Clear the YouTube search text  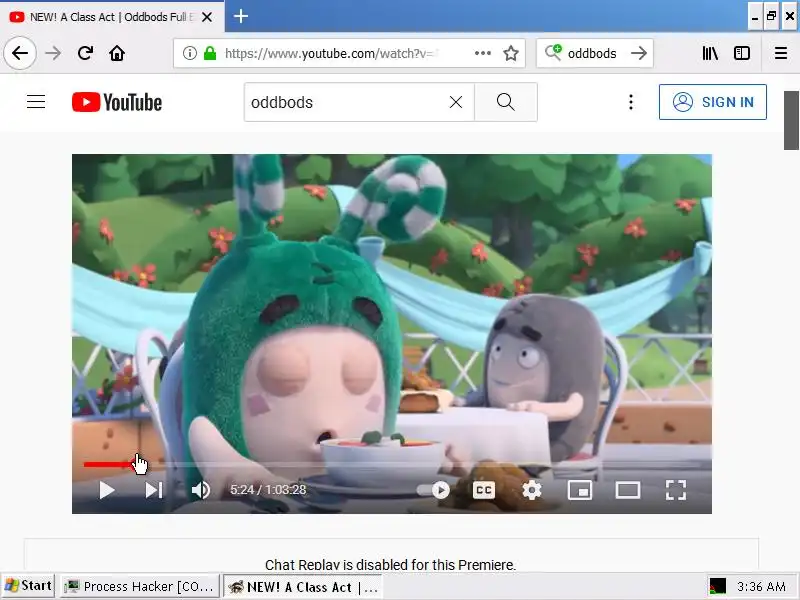coord(456,102)
